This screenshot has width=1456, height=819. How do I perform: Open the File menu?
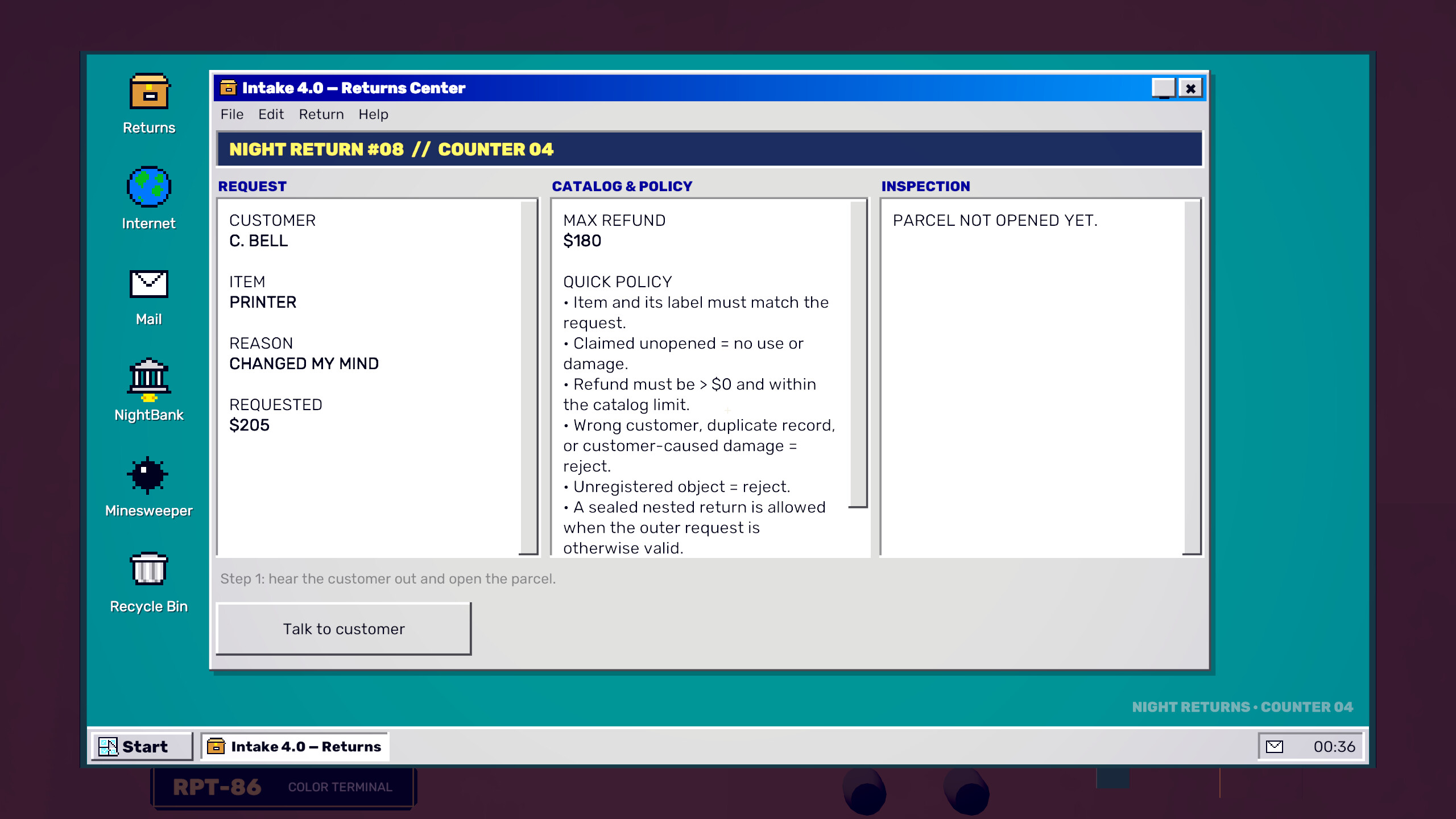[x=232, y=114]
